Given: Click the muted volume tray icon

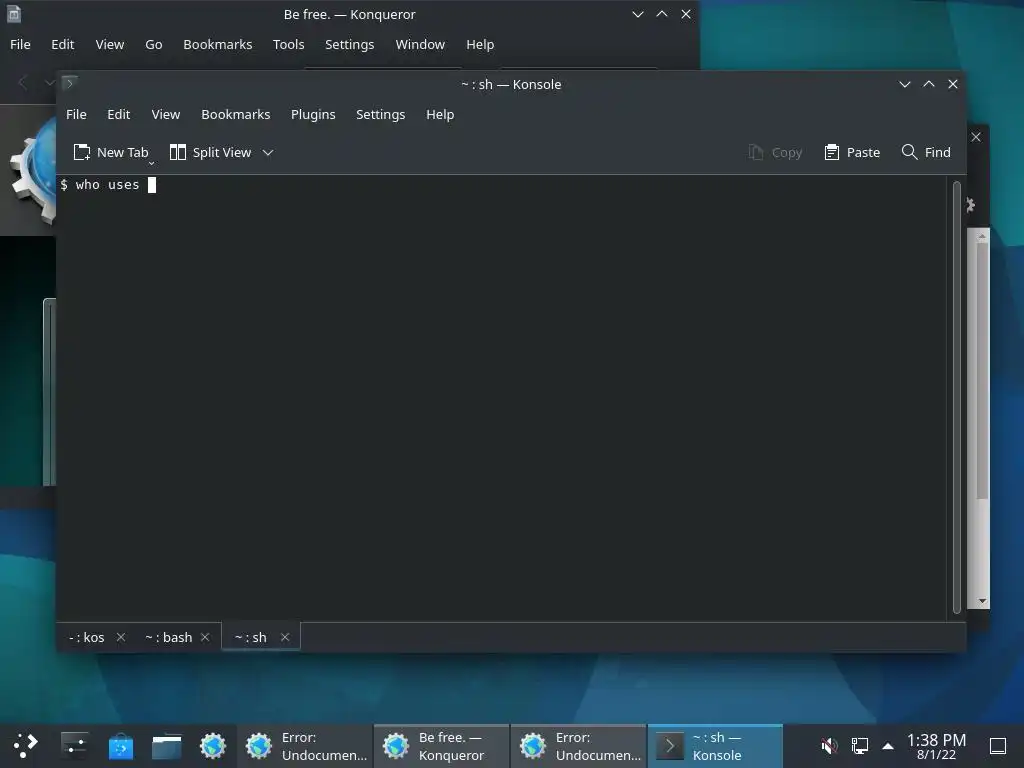Looking at the screenshot, I should (829, 746).
